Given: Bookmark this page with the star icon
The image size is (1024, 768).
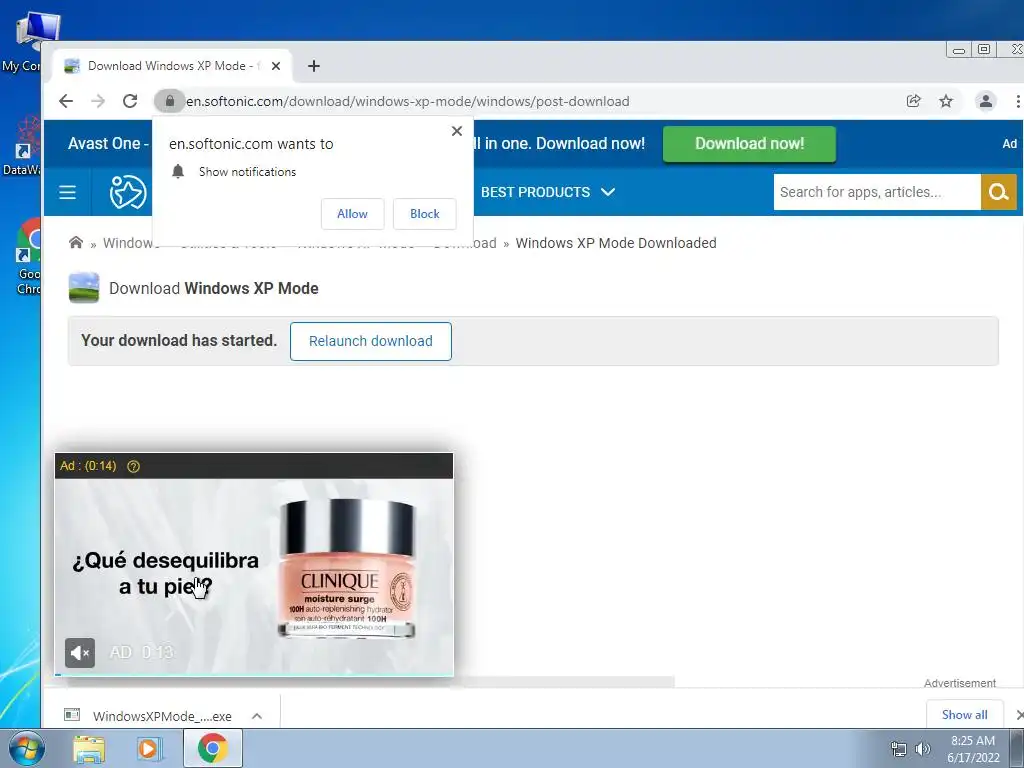Looking at the screenshot, I should pos(946,101).
